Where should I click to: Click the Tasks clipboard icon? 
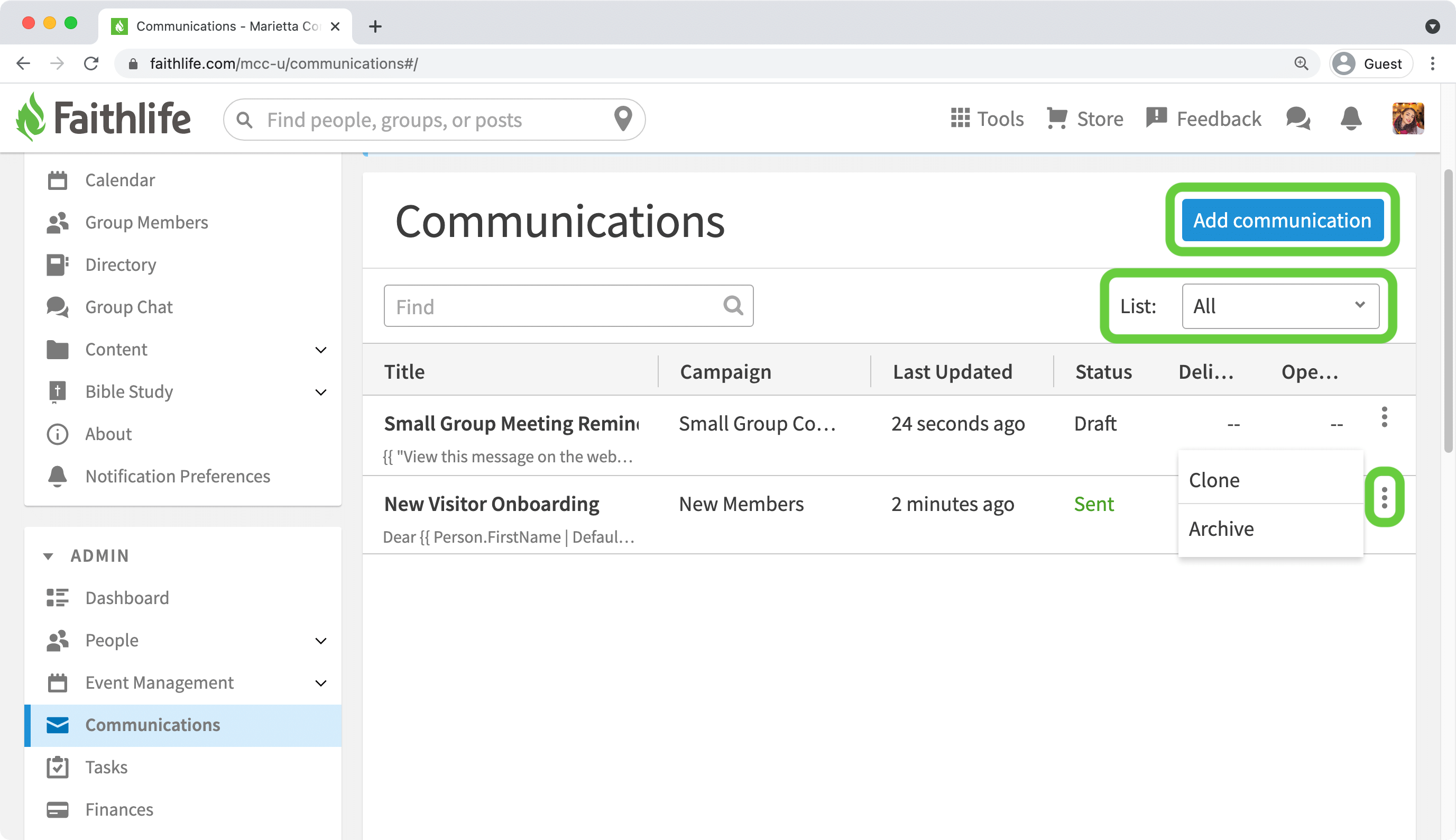pos(57,768)
